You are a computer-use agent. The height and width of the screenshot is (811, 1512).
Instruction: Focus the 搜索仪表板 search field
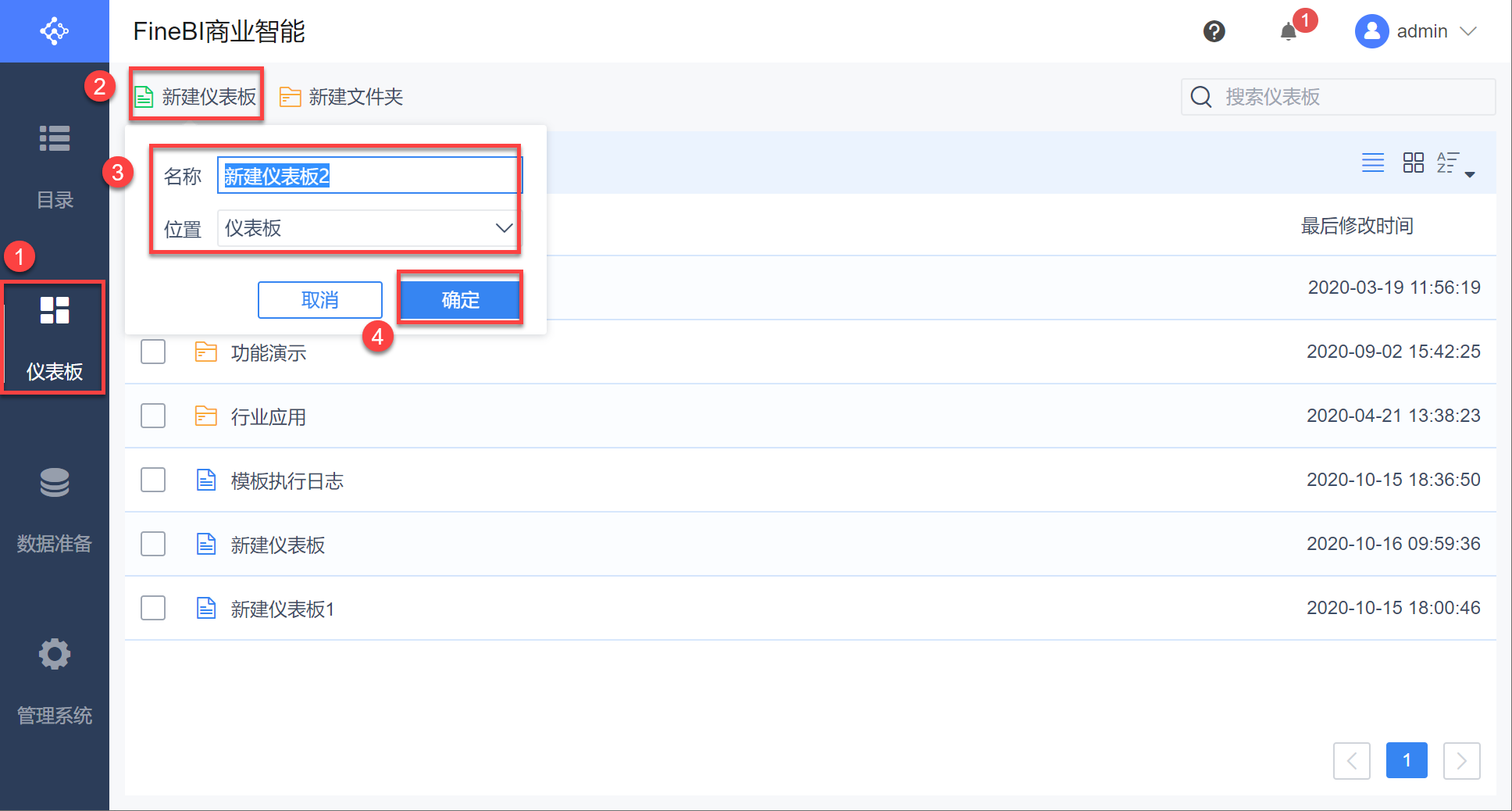(x=1338, y=97)
